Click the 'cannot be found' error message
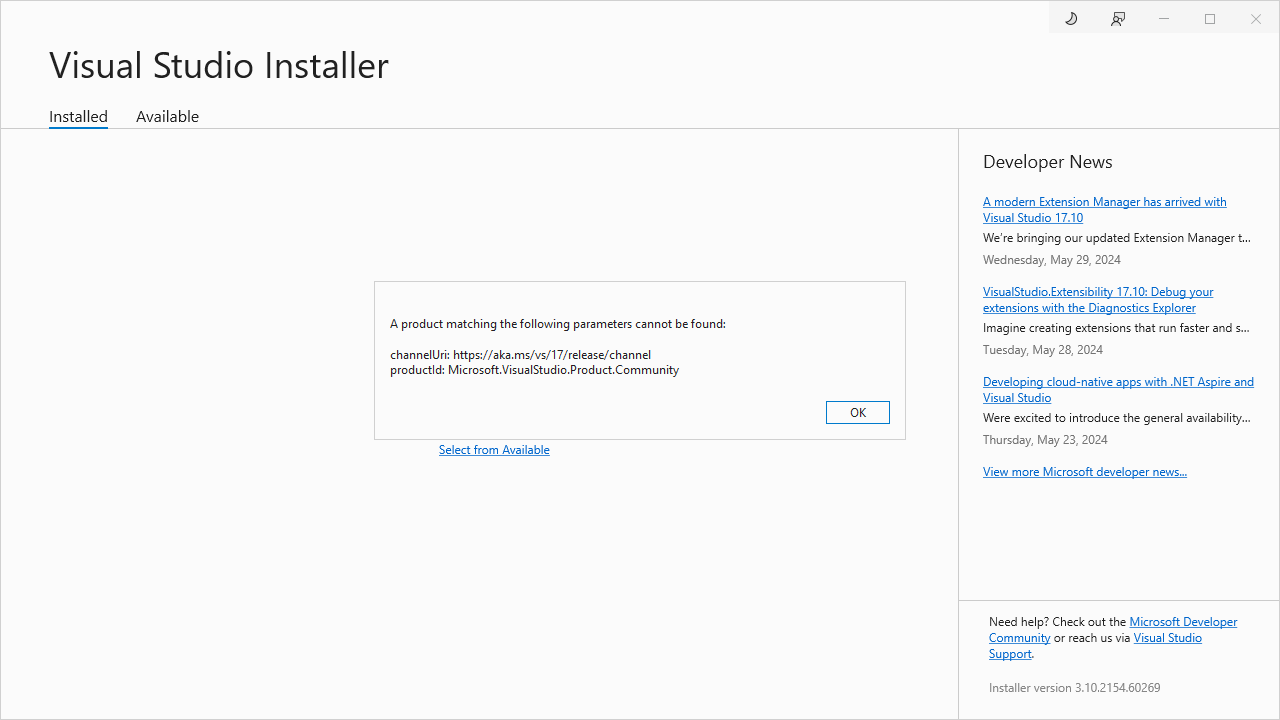 point(558,324)
